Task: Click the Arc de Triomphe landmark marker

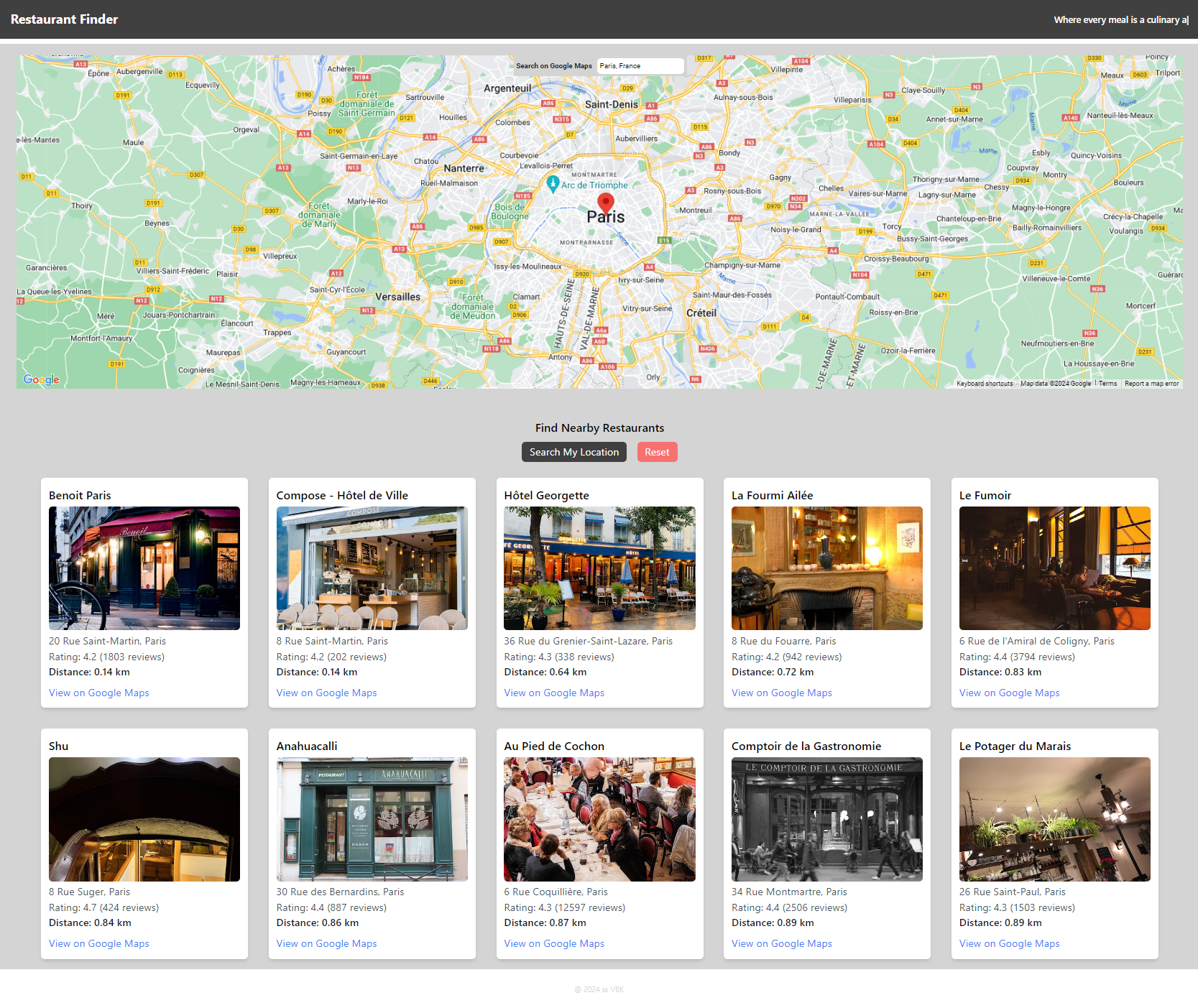Action: tap(553, 184)
